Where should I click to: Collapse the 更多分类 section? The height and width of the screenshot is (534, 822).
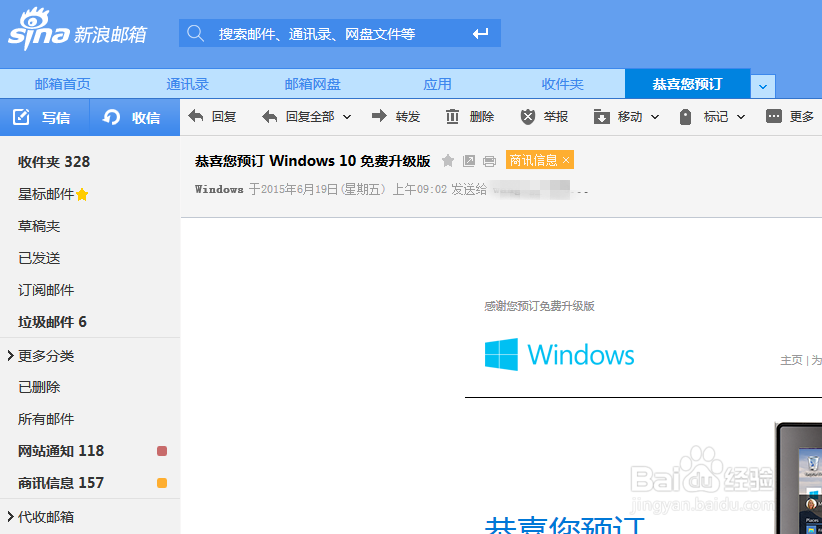[40, 356]
